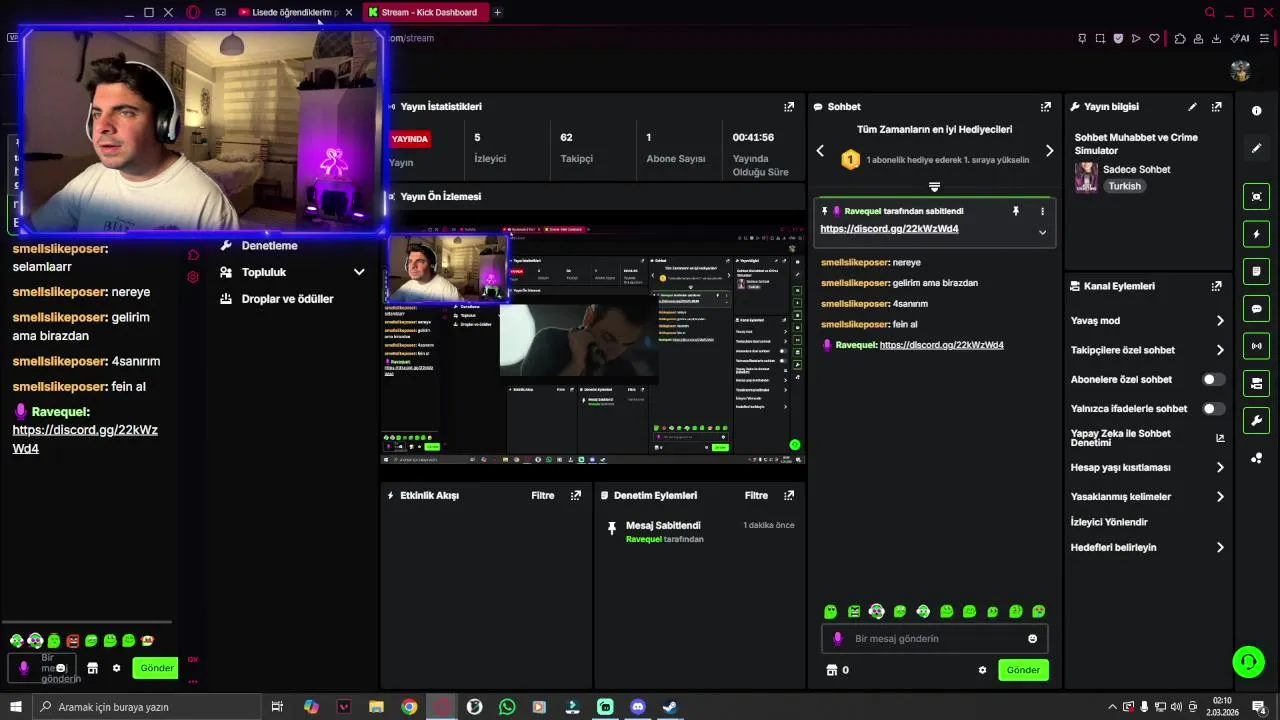
Task: Click the Turkish language tag
Action: (1124, 186)
